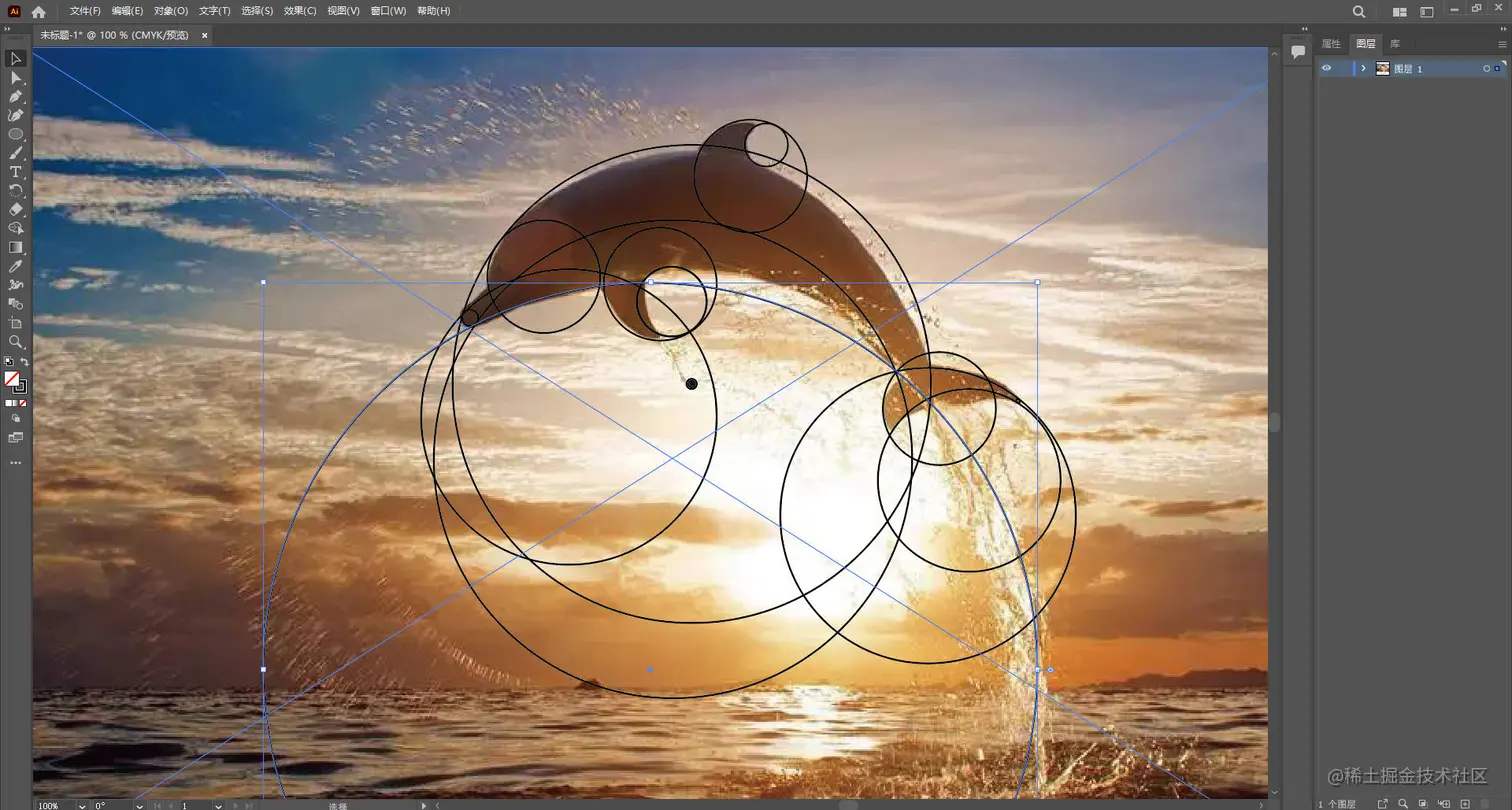Click Locate Object magnifier in Layers panel

(1403, 803)
